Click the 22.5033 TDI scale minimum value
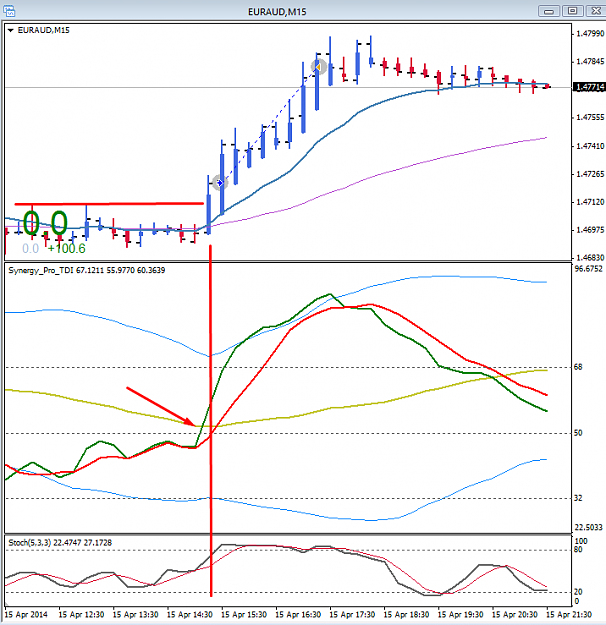 (x=588, y=527)
